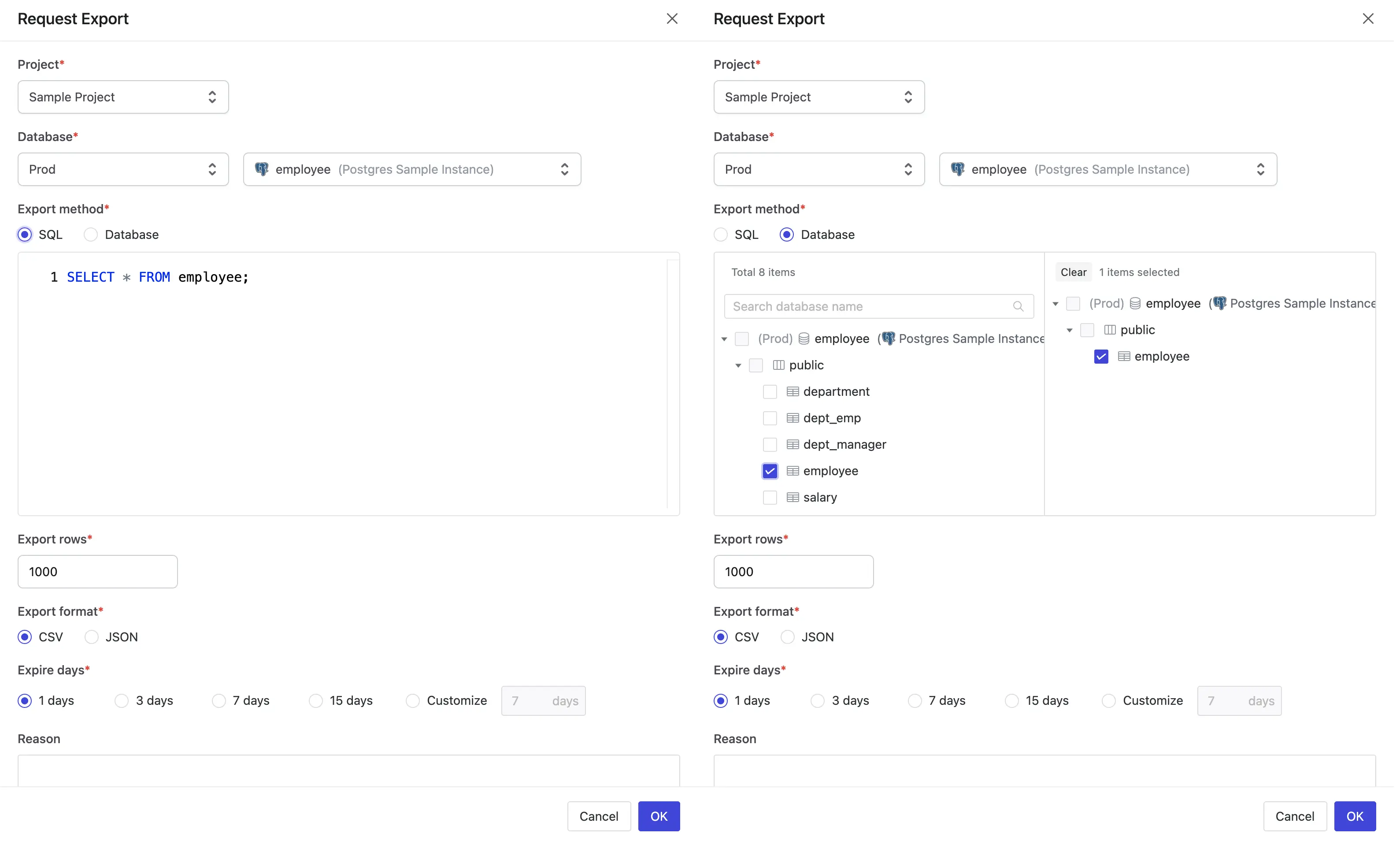This screenshot has height=841, width=1400.
Task: Check the department table checkbox
Action: pyautogui.click(x=770, y=391)
